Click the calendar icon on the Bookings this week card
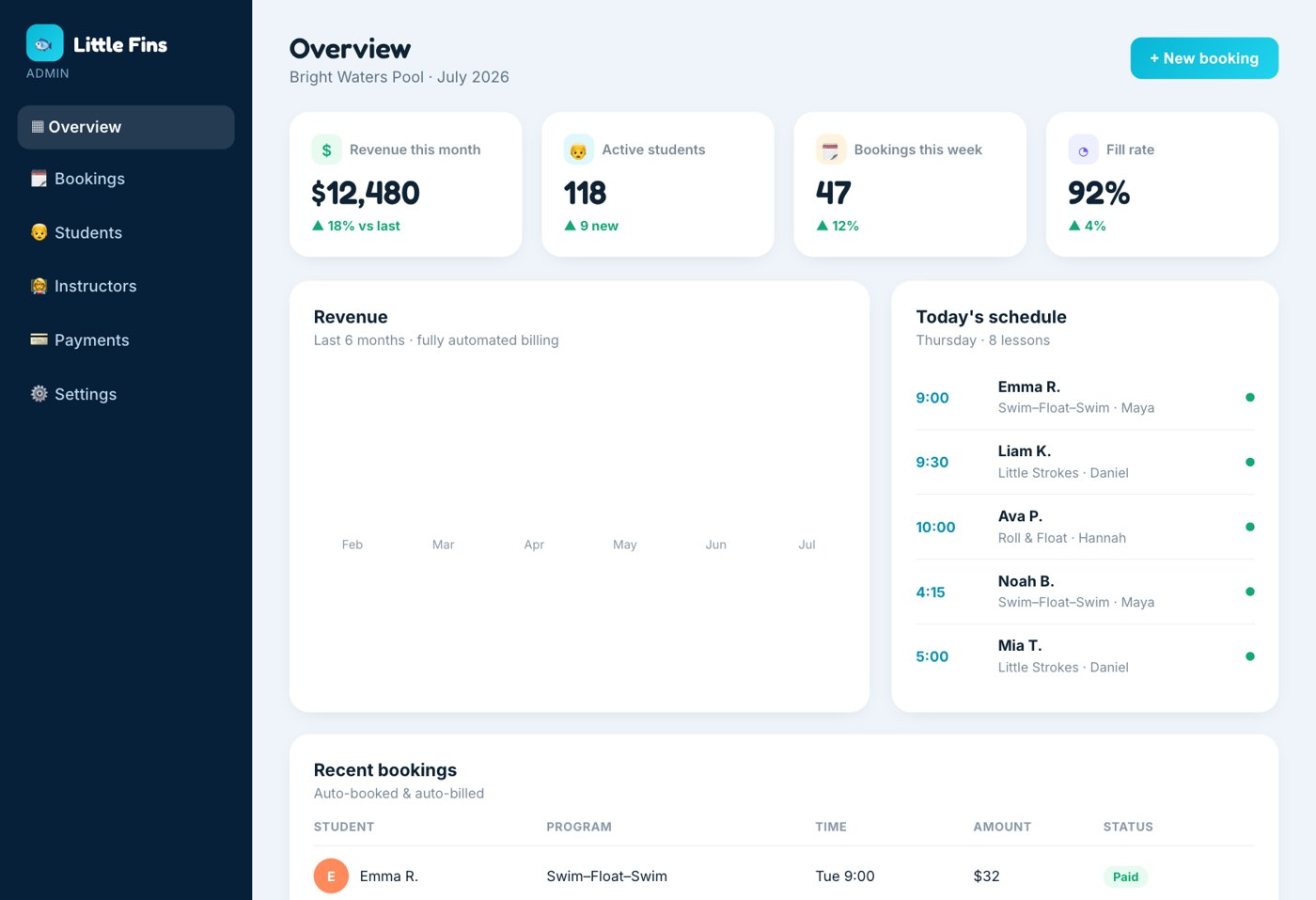1316x900 pixels. [831, 150]
